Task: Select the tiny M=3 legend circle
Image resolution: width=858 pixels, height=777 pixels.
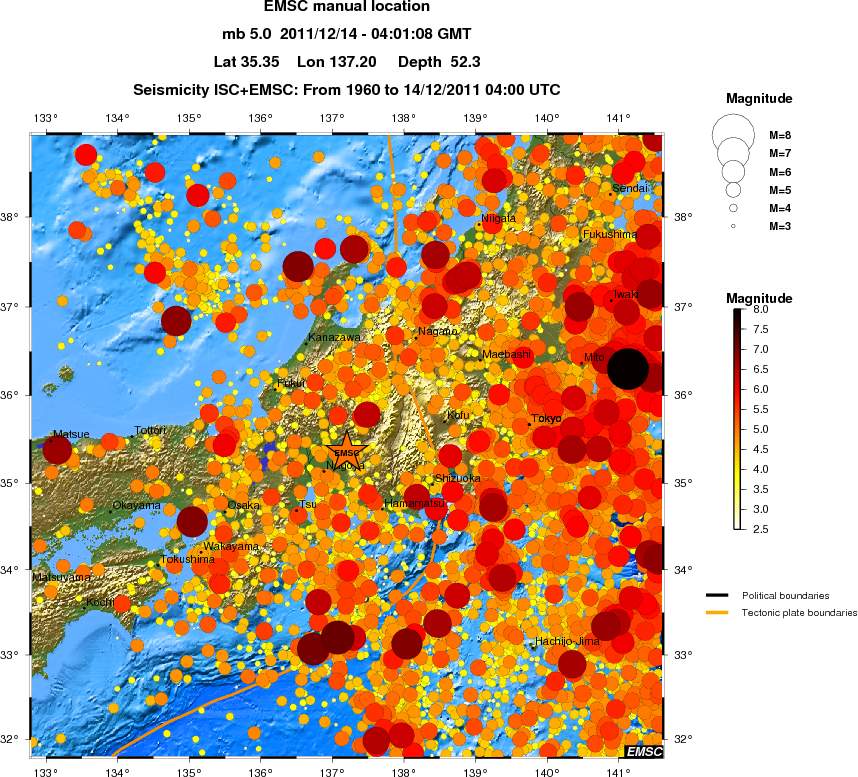Action: [x=733, y=226]
